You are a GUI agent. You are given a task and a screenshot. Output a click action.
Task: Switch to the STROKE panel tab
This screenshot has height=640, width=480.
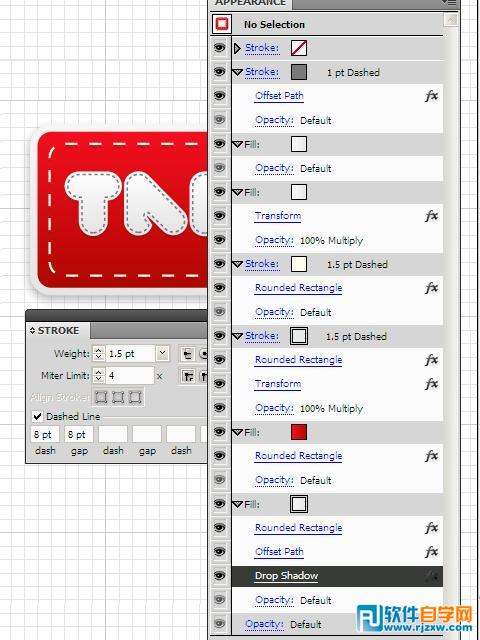click(x=55, y=330)
